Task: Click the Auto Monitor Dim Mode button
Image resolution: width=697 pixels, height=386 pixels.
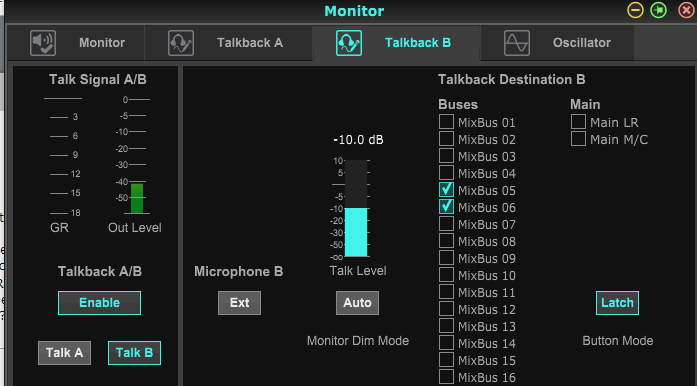Action: click(x=357, y=303)
